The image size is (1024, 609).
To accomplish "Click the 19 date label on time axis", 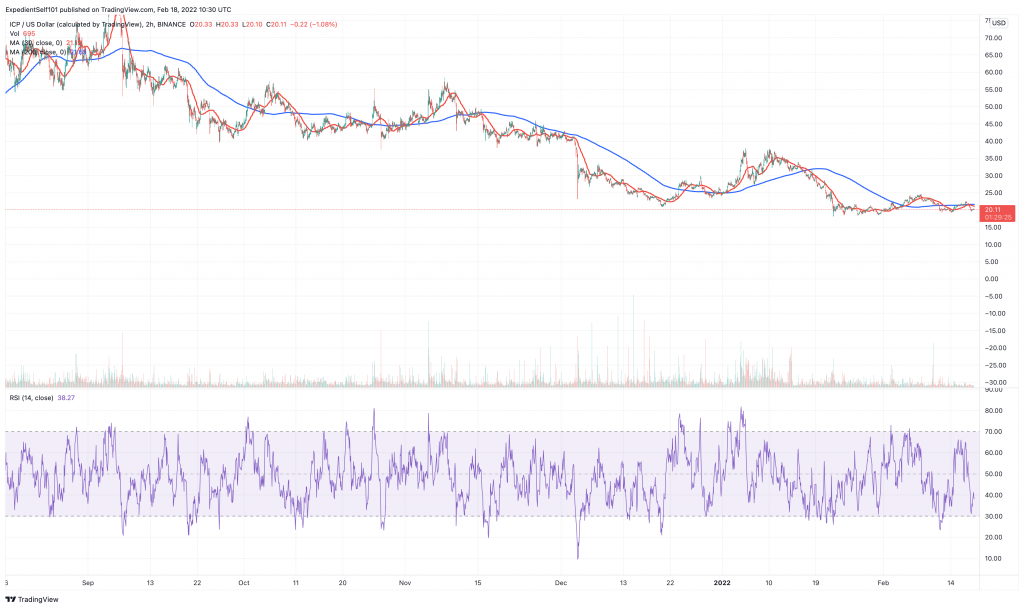I will coord(816,582).
